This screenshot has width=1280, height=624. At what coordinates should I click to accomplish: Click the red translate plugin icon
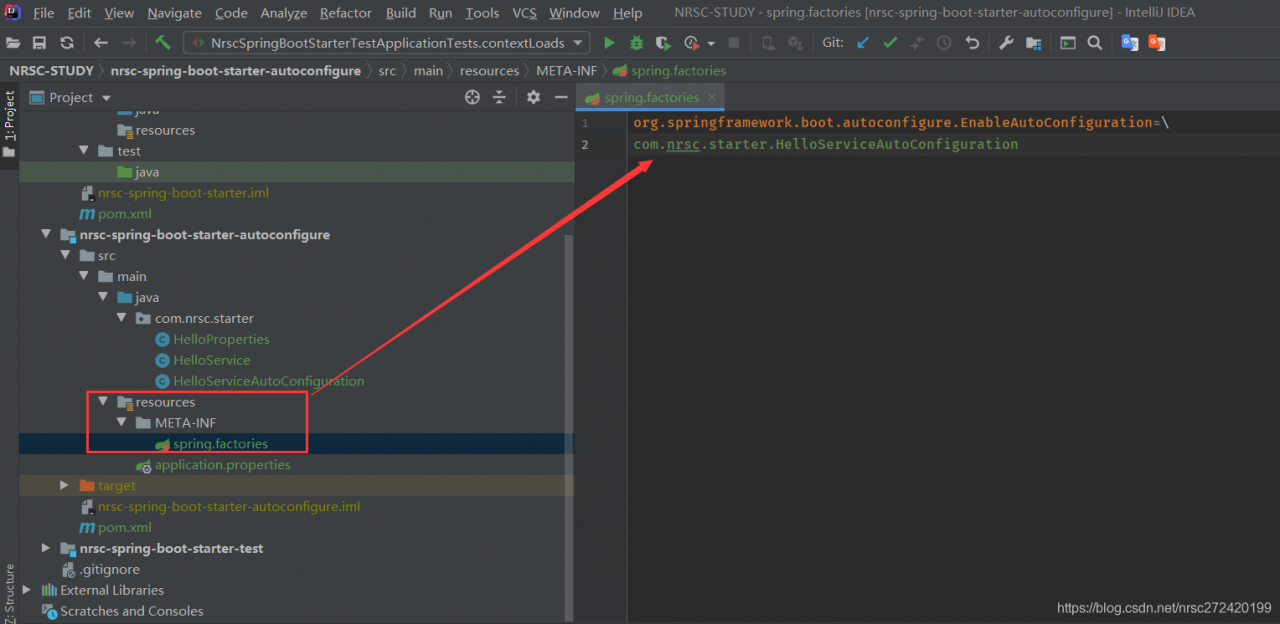tap(1157, 43)
